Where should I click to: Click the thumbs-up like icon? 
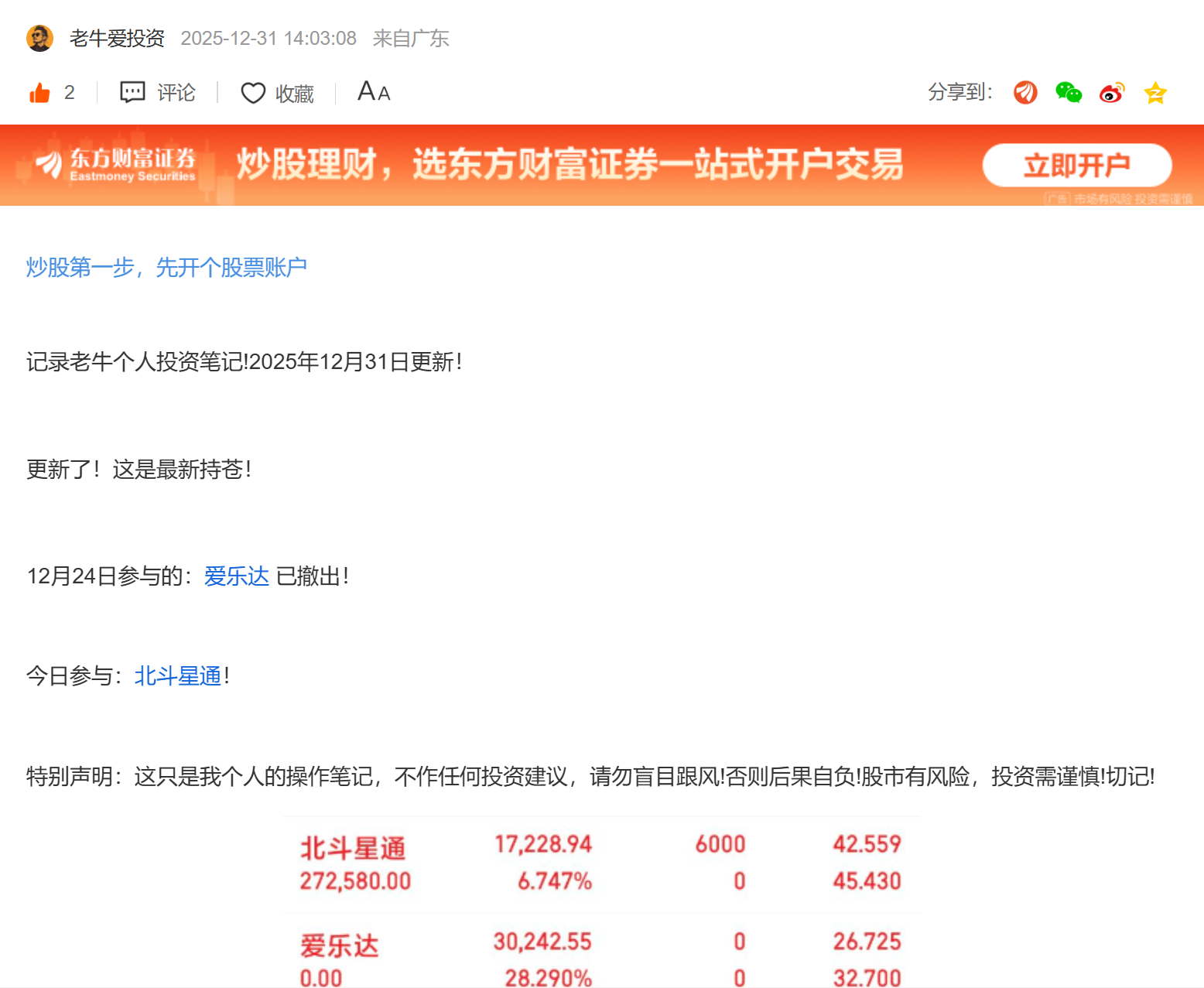click(39, 93)
